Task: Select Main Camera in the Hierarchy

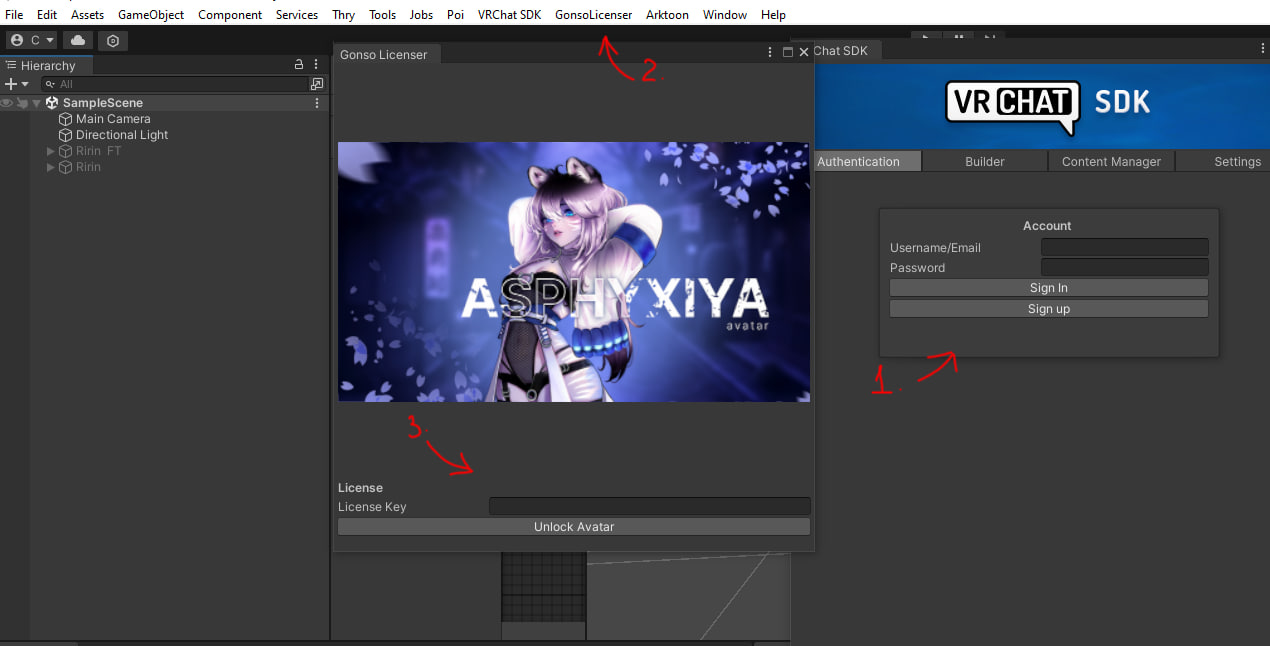Action: (113, 119)
